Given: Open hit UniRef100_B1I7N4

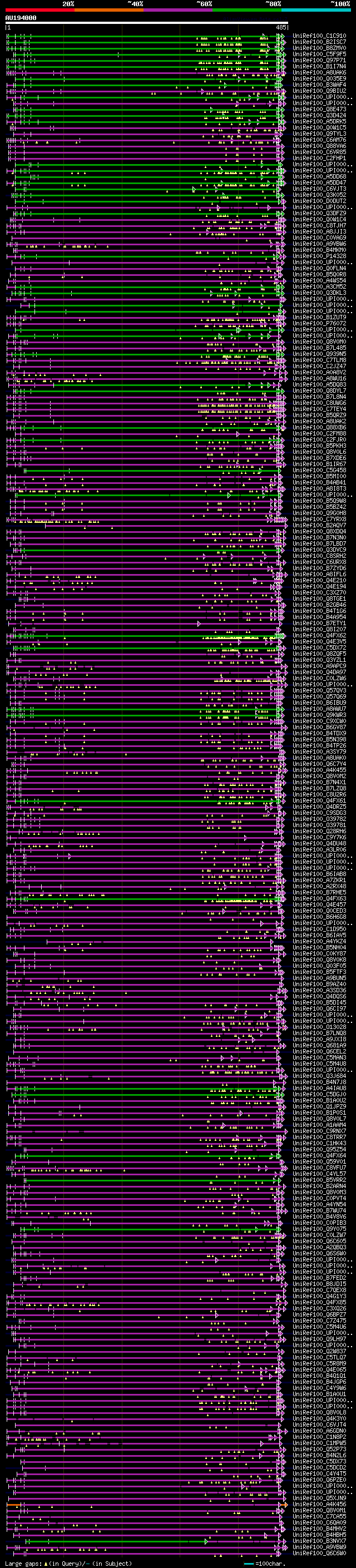Looking at the screenshot, I should pyautogui.click(x=319, y=67).
